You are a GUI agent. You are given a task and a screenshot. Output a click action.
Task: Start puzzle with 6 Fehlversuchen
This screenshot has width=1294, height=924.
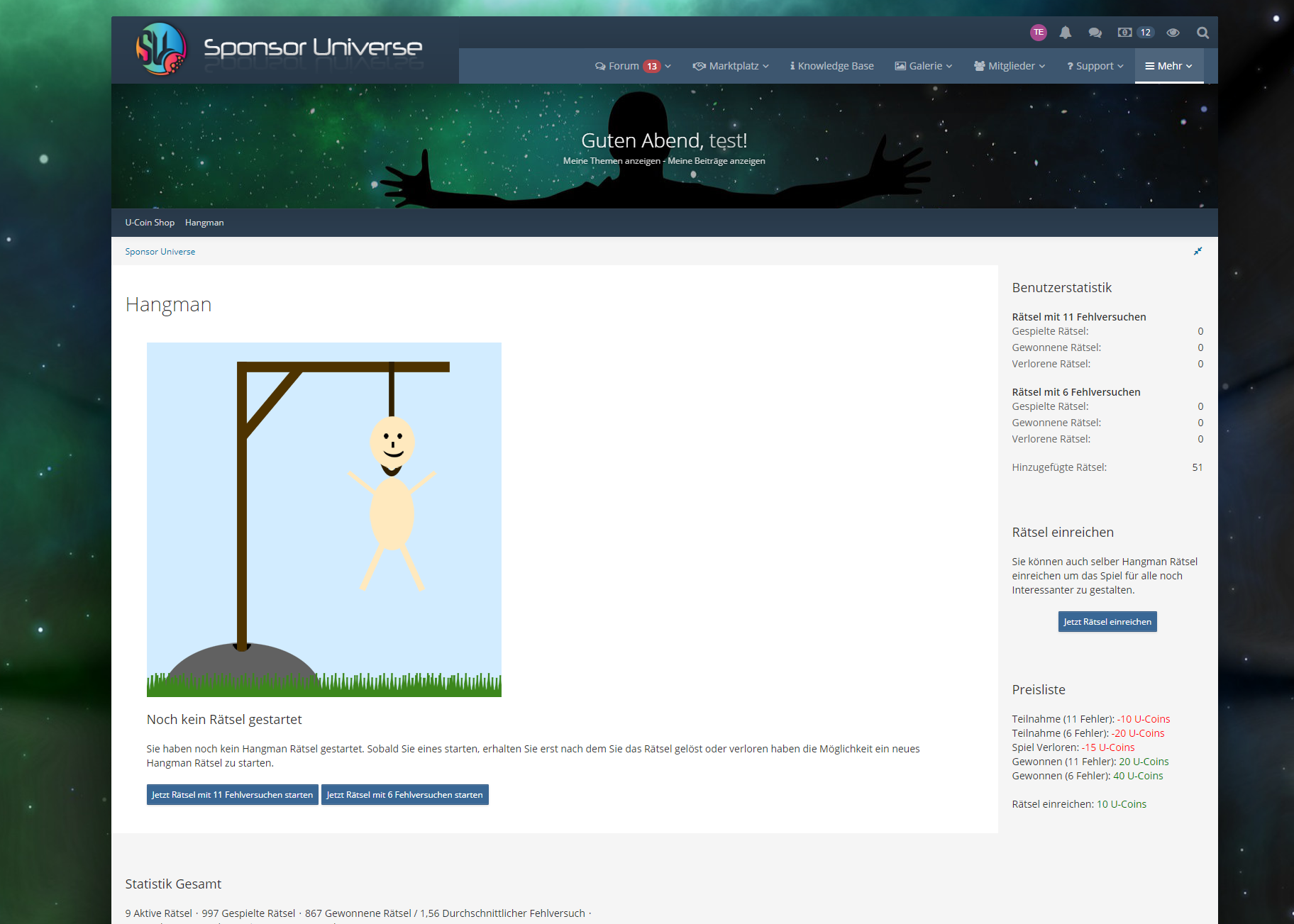404,795
